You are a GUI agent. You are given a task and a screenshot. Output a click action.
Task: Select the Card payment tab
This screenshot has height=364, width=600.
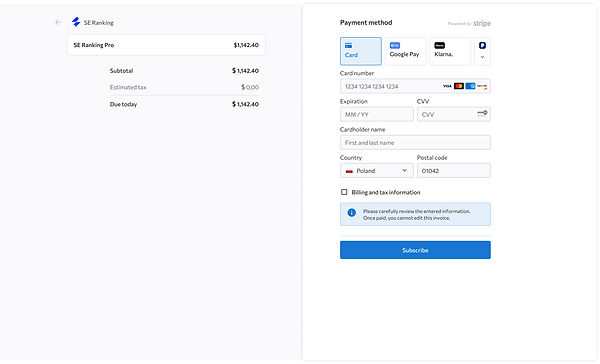360,51
